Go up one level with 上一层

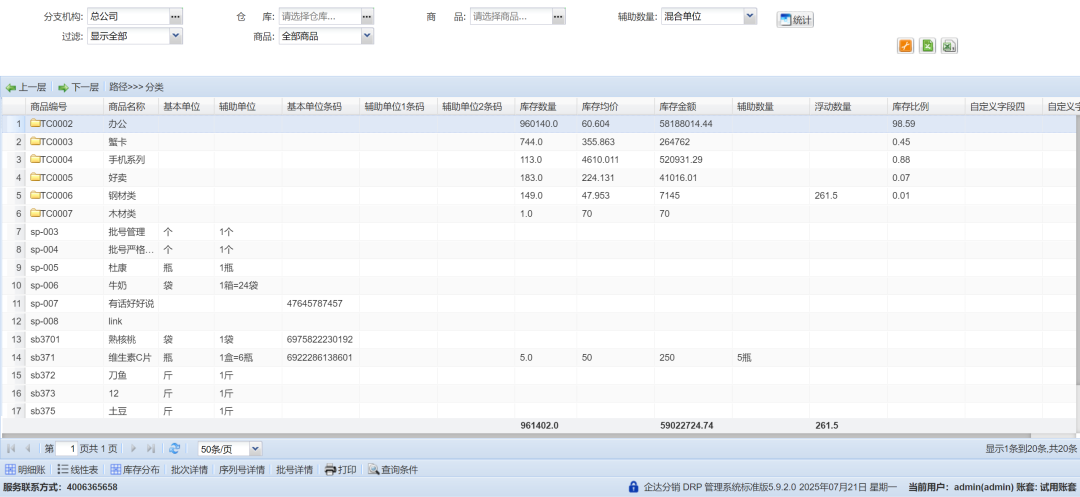coord(26,87)
